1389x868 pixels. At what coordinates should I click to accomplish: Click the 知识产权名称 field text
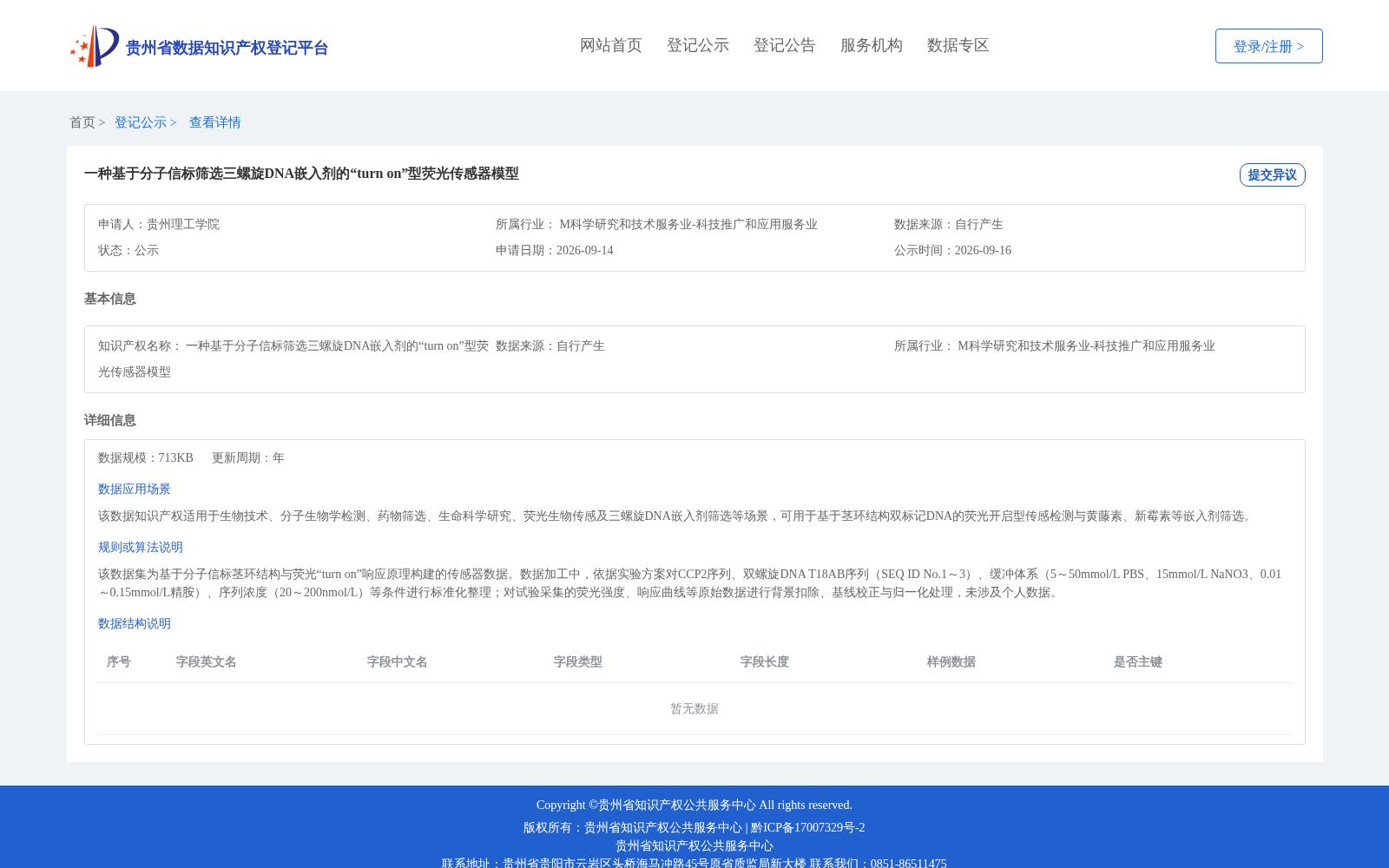293,358
